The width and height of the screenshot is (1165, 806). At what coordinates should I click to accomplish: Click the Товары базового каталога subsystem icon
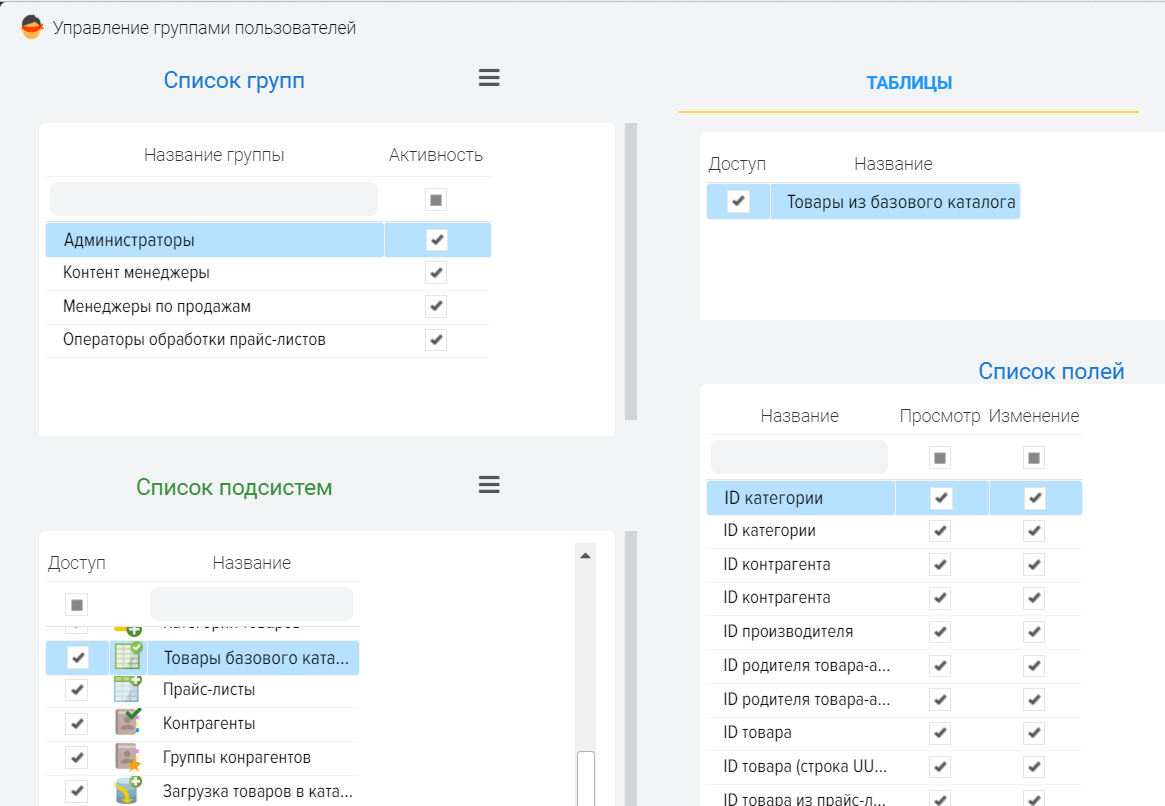pos(128,656)
